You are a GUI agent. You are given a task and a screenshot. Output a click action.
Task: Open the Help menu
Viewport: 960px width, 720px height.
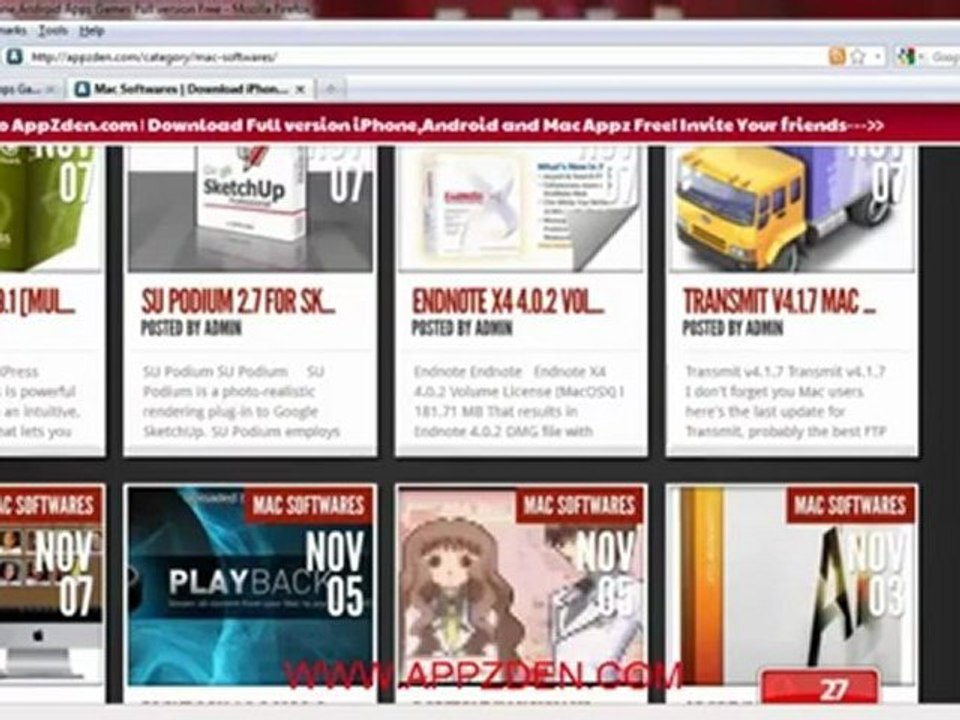point(92,30)
